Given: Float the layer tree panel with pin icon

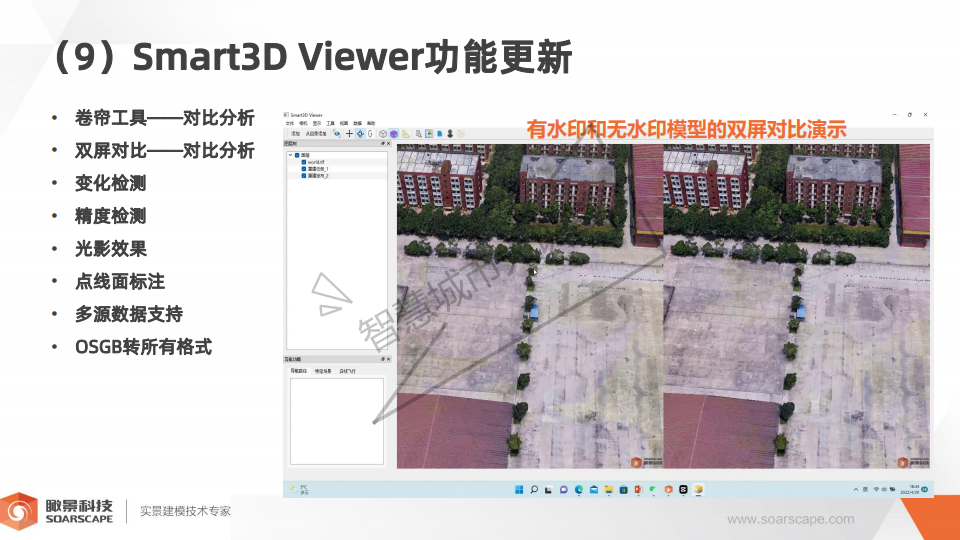Looking at the screenshot, I should tap(383, 143).
